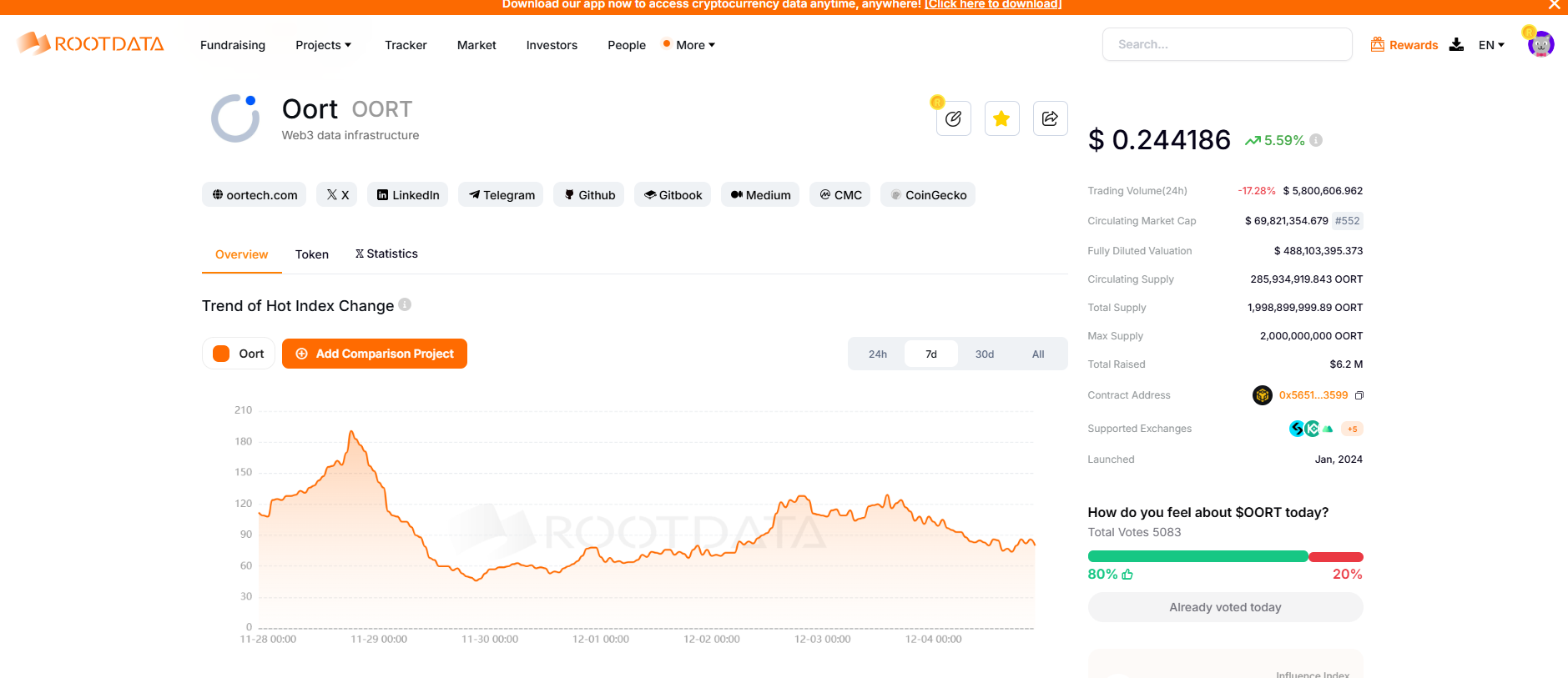Open the People menu item
Image resolution: width=1568 pixels, height=678 pixels.
[627, 45]
